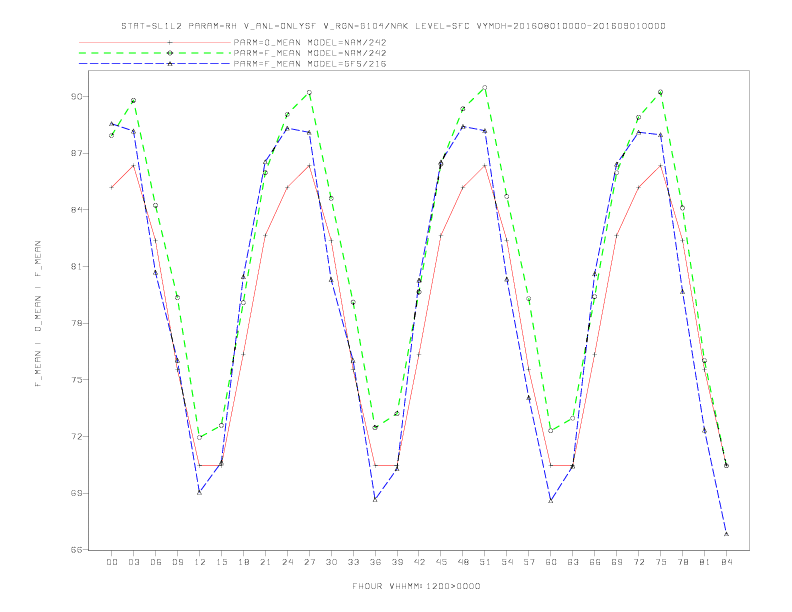The height and width of the screenshot is (612, 792).
Task: Click the x-axis tick label 45
Action: [x=441, y=562]
